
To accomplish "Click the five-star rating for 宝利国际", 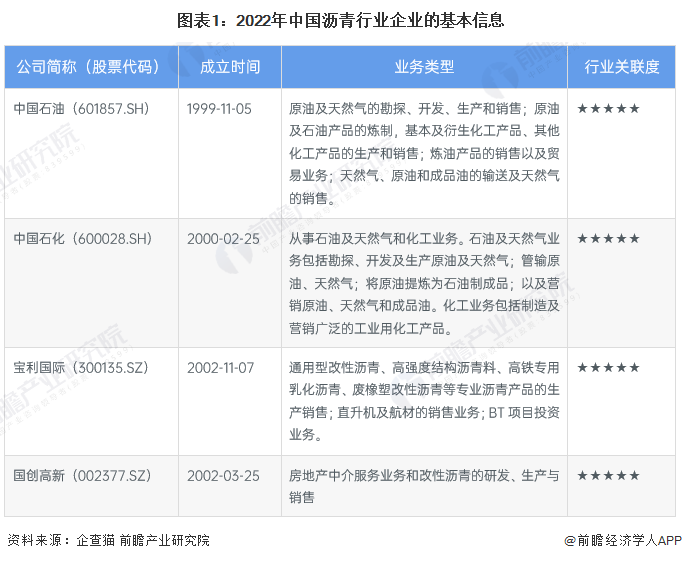I will [x=608, y=368].
